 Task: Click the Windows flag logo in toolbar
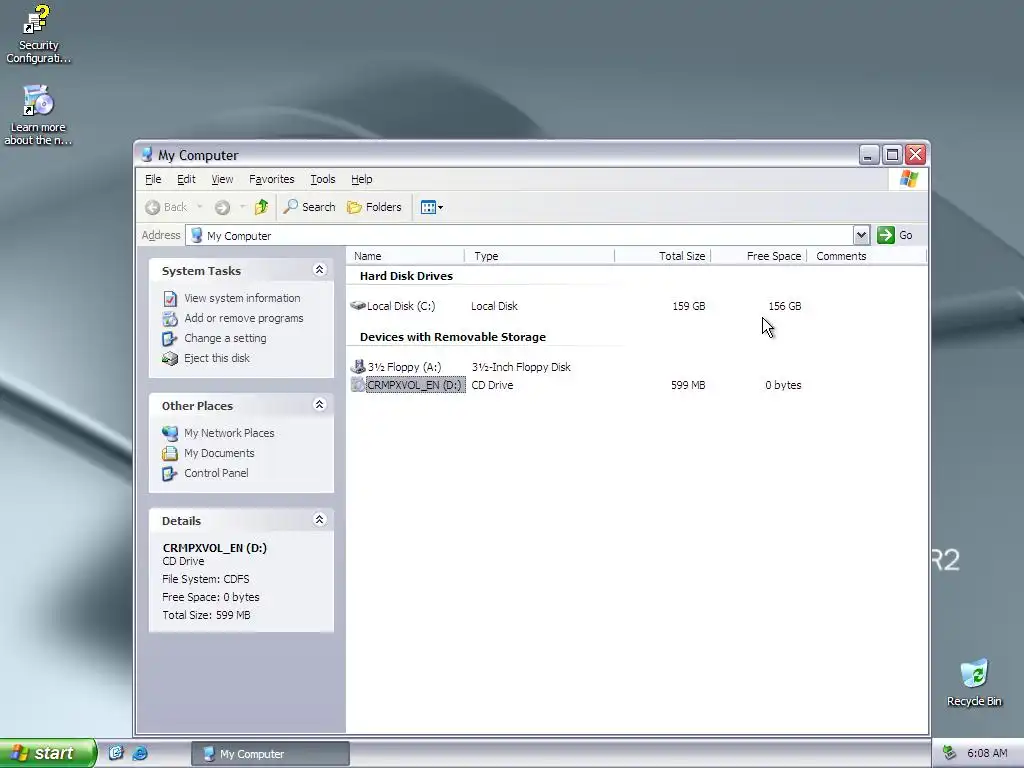click(908, 179)
